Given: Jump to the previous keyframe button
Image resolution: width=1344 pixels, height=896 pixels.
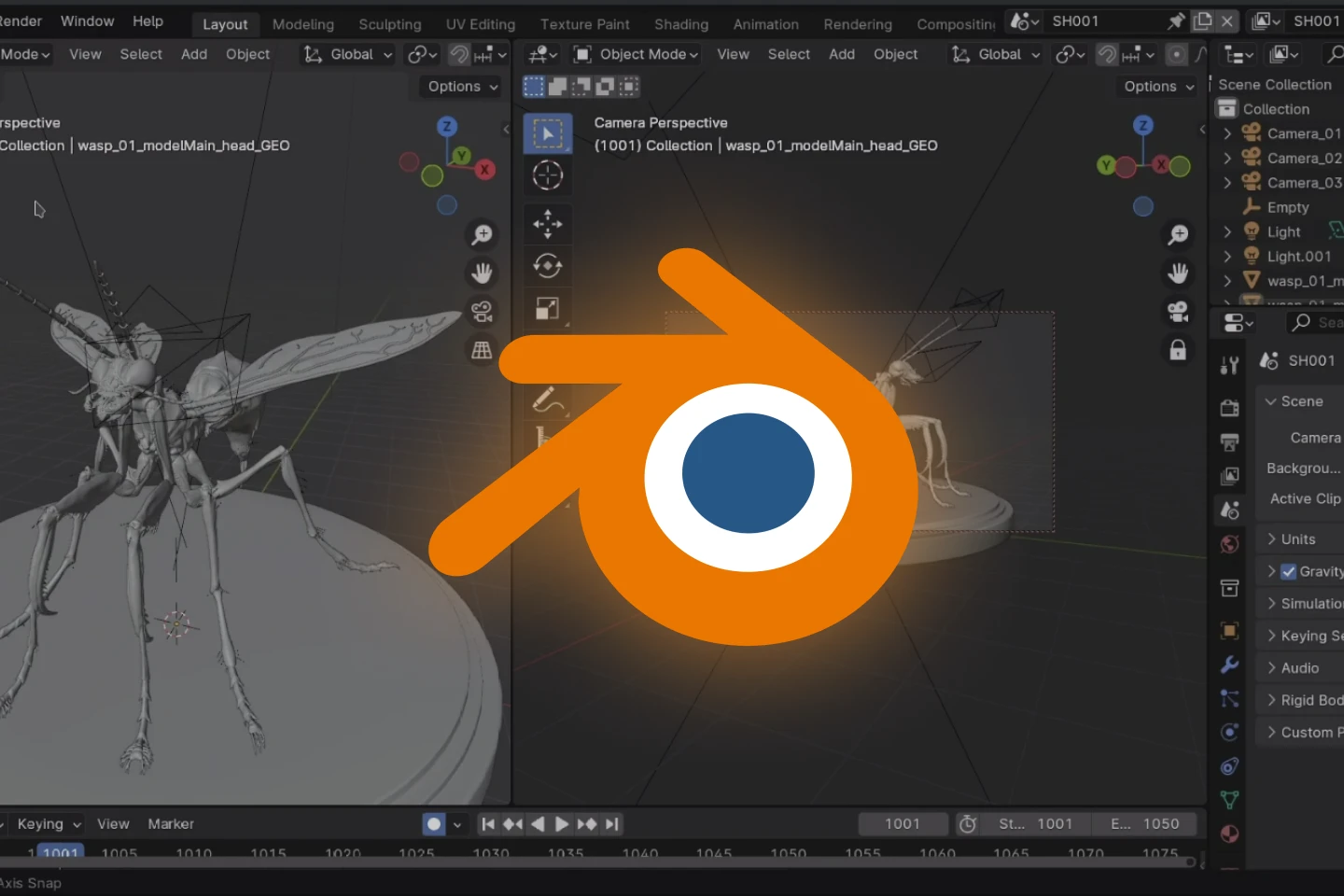Looking at the screenshot, I should [x=512, y=824].
